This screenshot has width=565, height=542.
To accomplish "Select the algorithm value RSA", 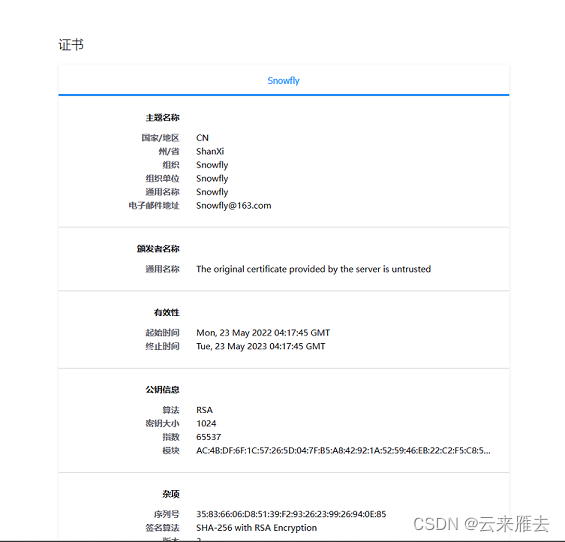I will pos(204,410).
